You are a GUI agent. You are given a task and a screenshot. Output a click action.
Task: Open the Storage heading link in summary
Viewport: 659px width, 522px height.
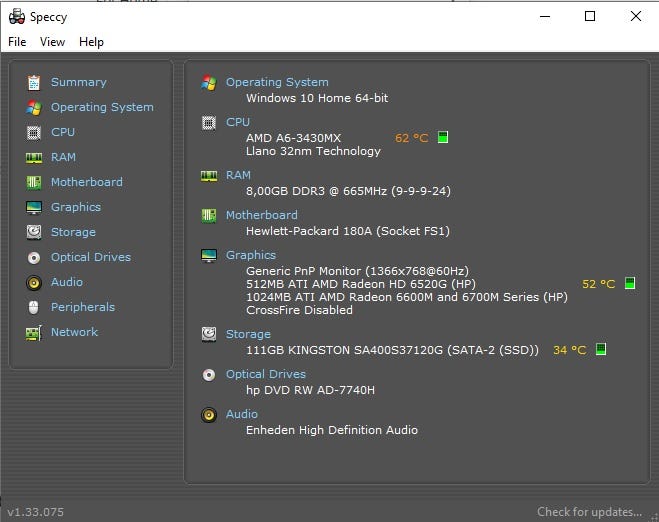pyautogui.click(x=248, y=334)
